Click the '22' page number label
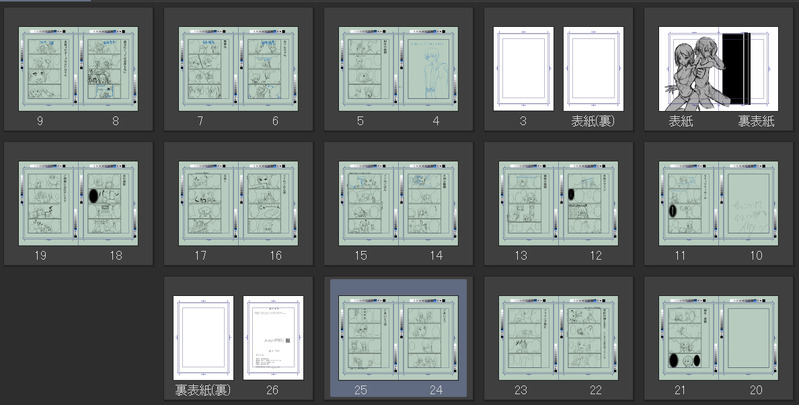Viewport: 799px width, 405px height. [596, 390]
